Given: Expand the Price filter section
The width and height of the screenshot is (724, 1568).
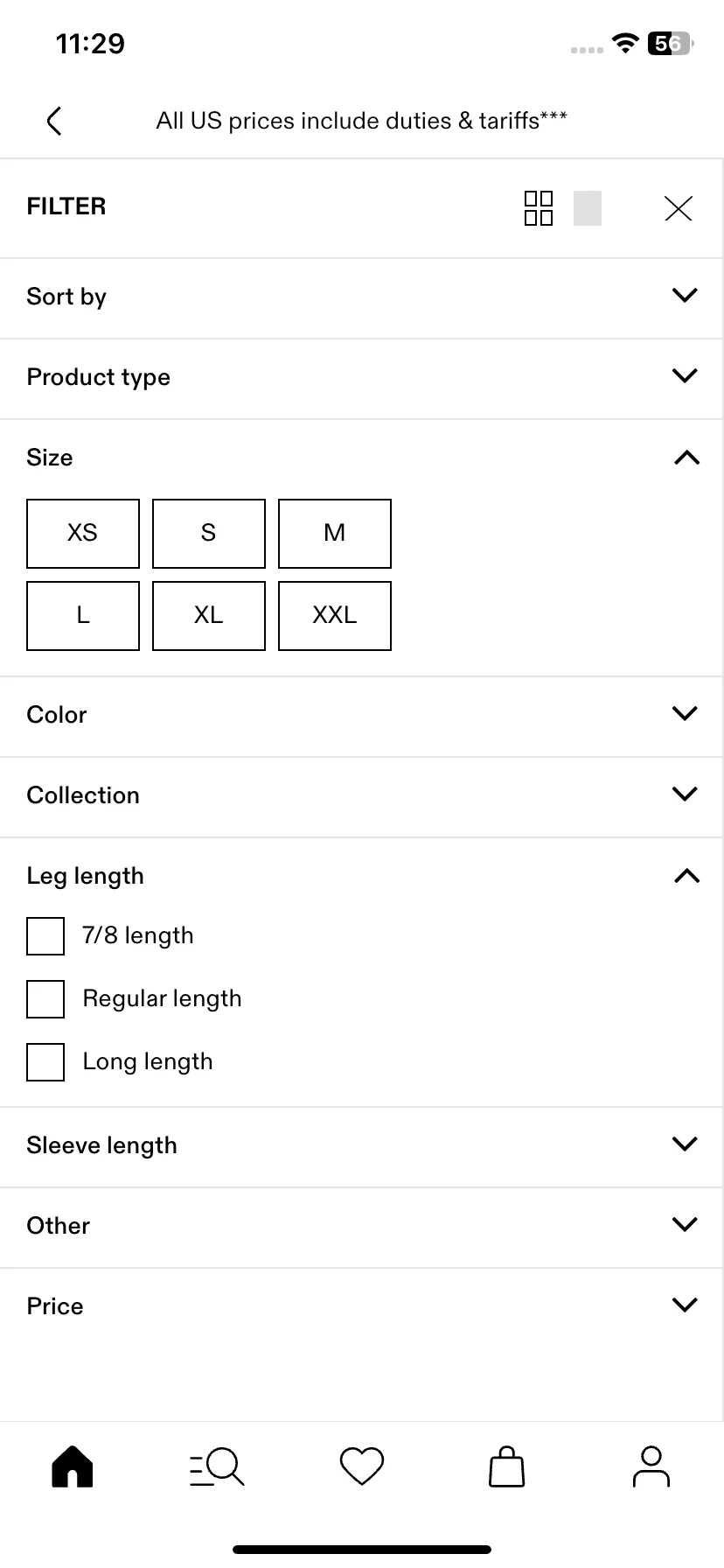Looking at the screenshot, I should (x=362, y=1307).
